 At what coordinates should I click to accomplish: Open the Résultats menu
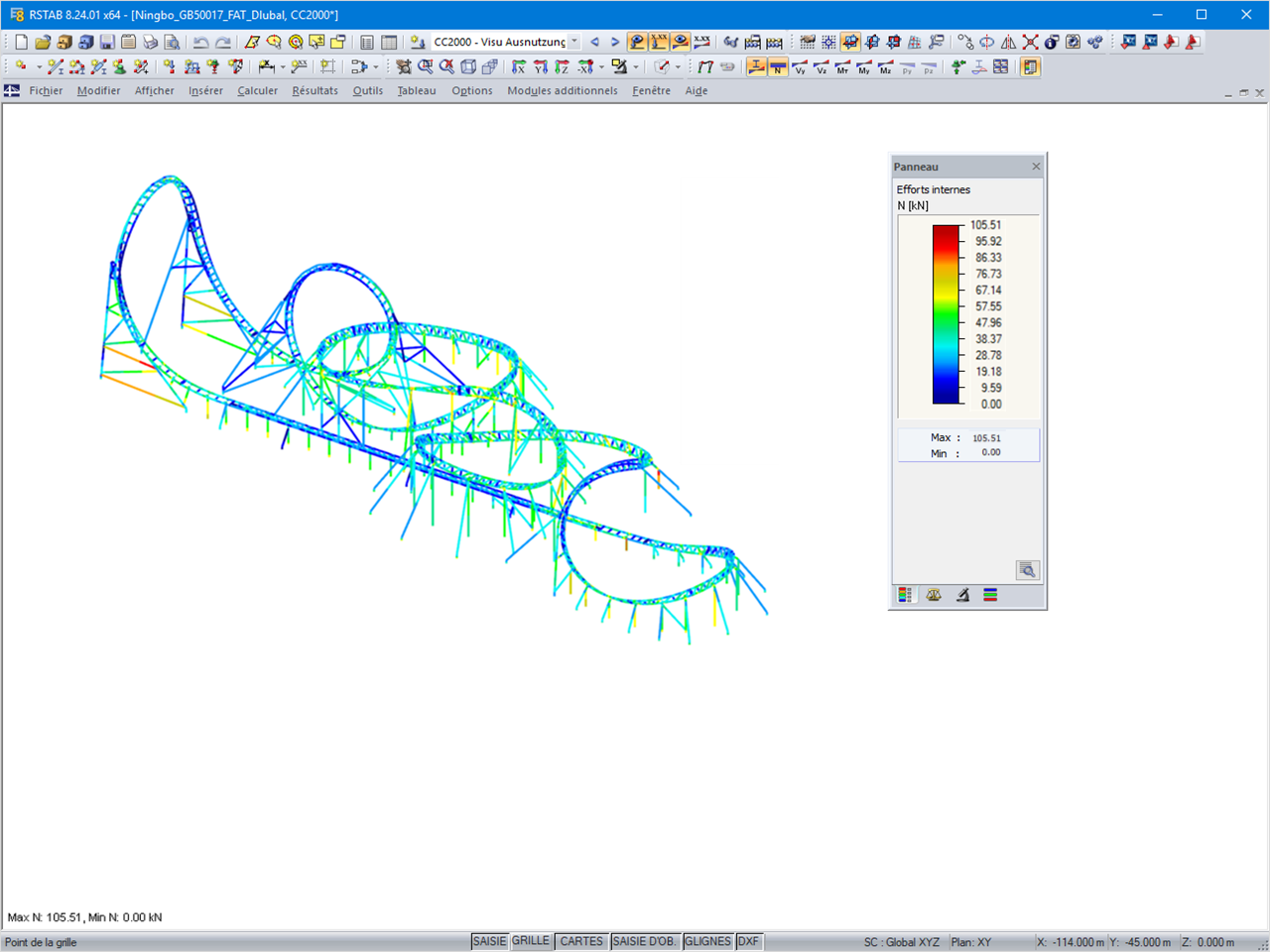[316, 91]
